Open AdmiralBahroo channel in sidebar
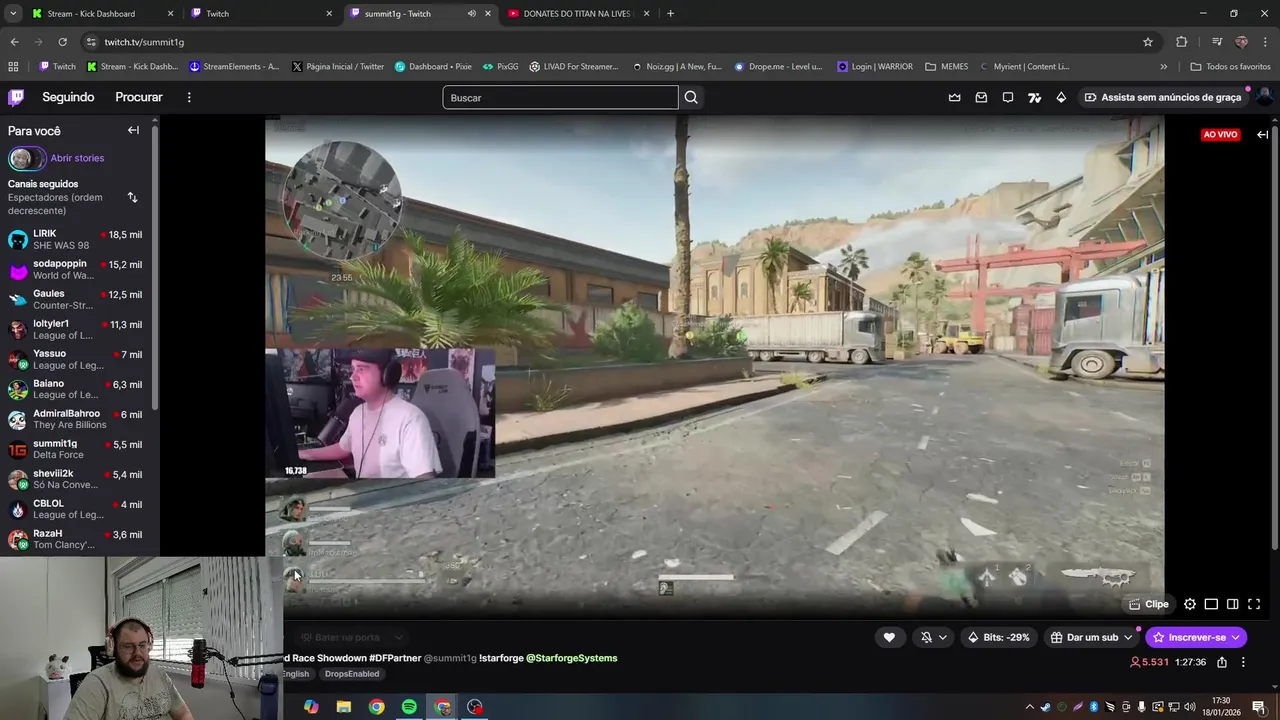The height and width of the screenshot is (720, 1280). [x=78, y=420]
